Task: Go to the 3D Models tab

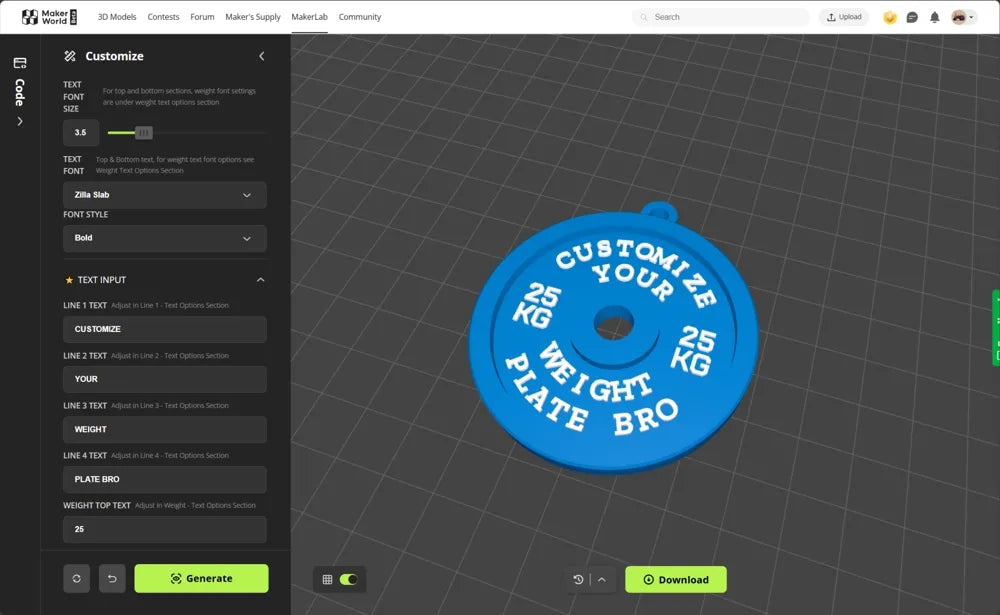Action: click(117, 17)
